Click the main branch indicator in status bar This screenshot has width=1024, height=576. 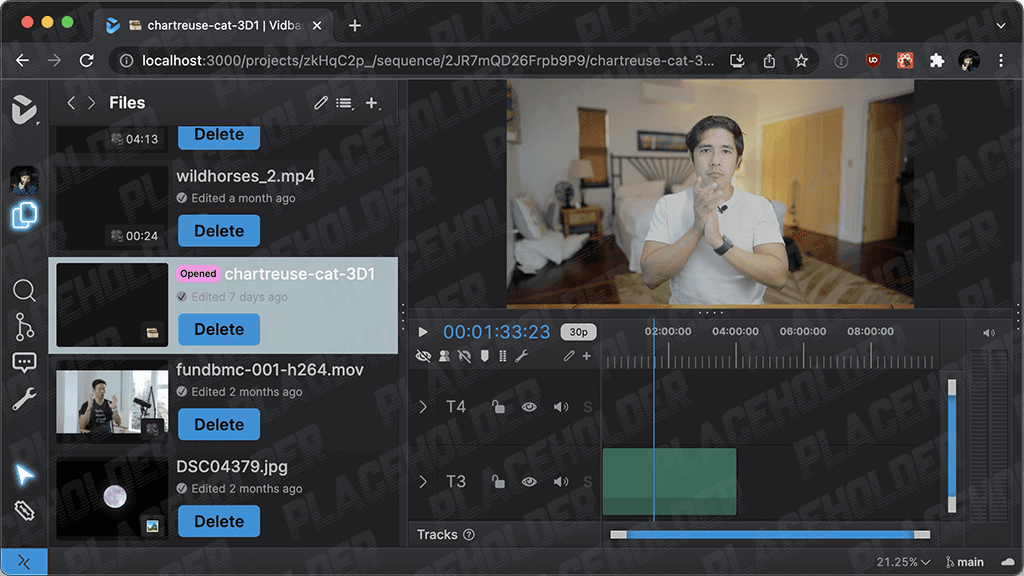964,562
